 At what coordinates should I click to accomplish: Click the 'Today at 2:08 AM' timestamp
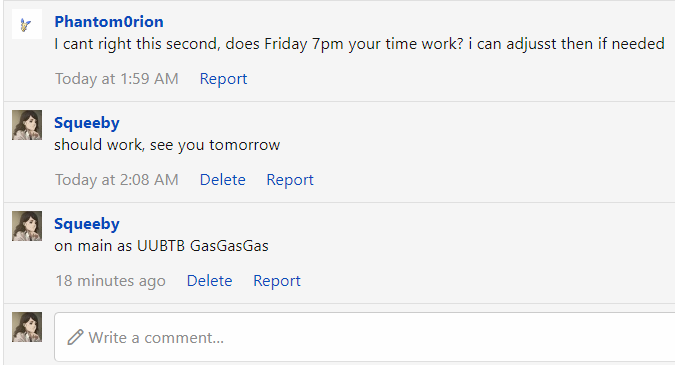point(117,179)
